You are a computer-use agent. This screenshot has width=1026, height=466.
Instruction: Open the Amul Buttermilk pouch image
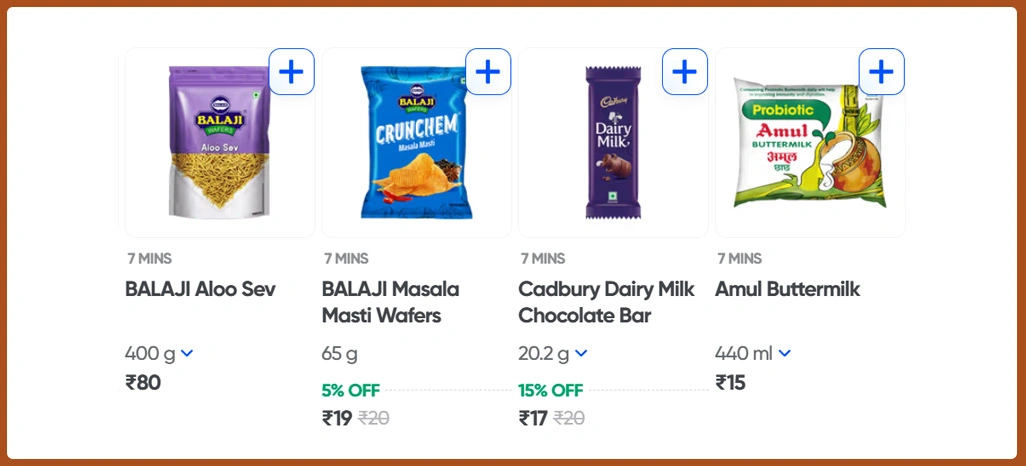808,142
